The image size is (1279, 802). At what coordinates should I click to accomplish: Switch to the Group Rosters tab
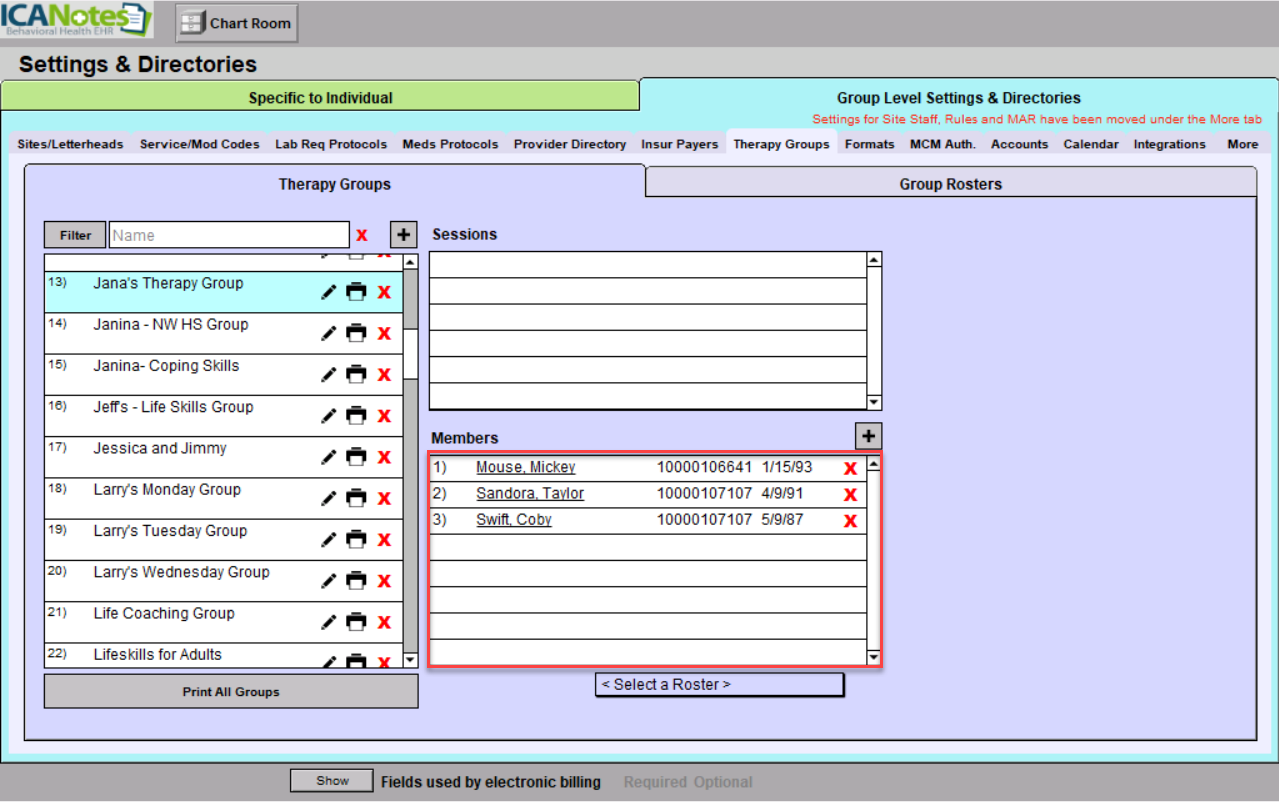[x=950, y=184]
